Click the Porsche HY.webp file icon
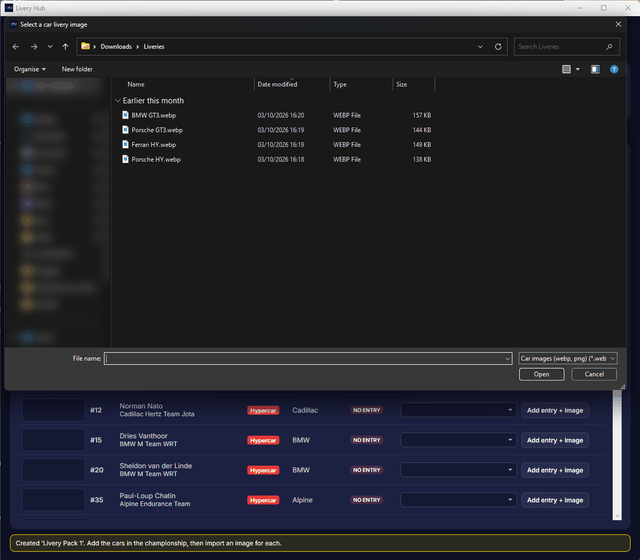 pos(125,159)
